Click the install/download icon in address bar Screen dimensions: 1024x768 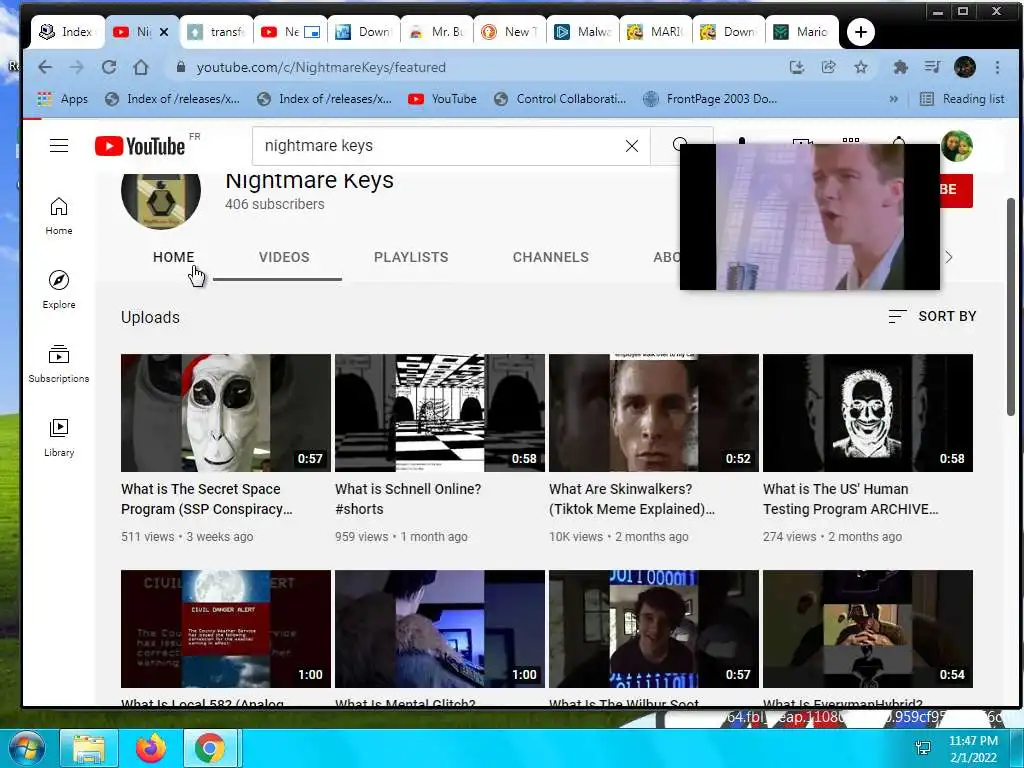point(797,67)
